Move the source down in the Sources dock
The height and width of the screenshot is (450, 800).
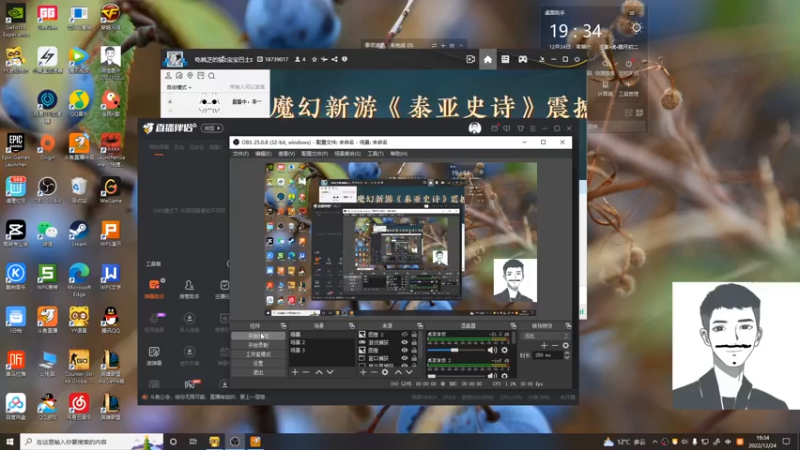[x=409, y=372]
